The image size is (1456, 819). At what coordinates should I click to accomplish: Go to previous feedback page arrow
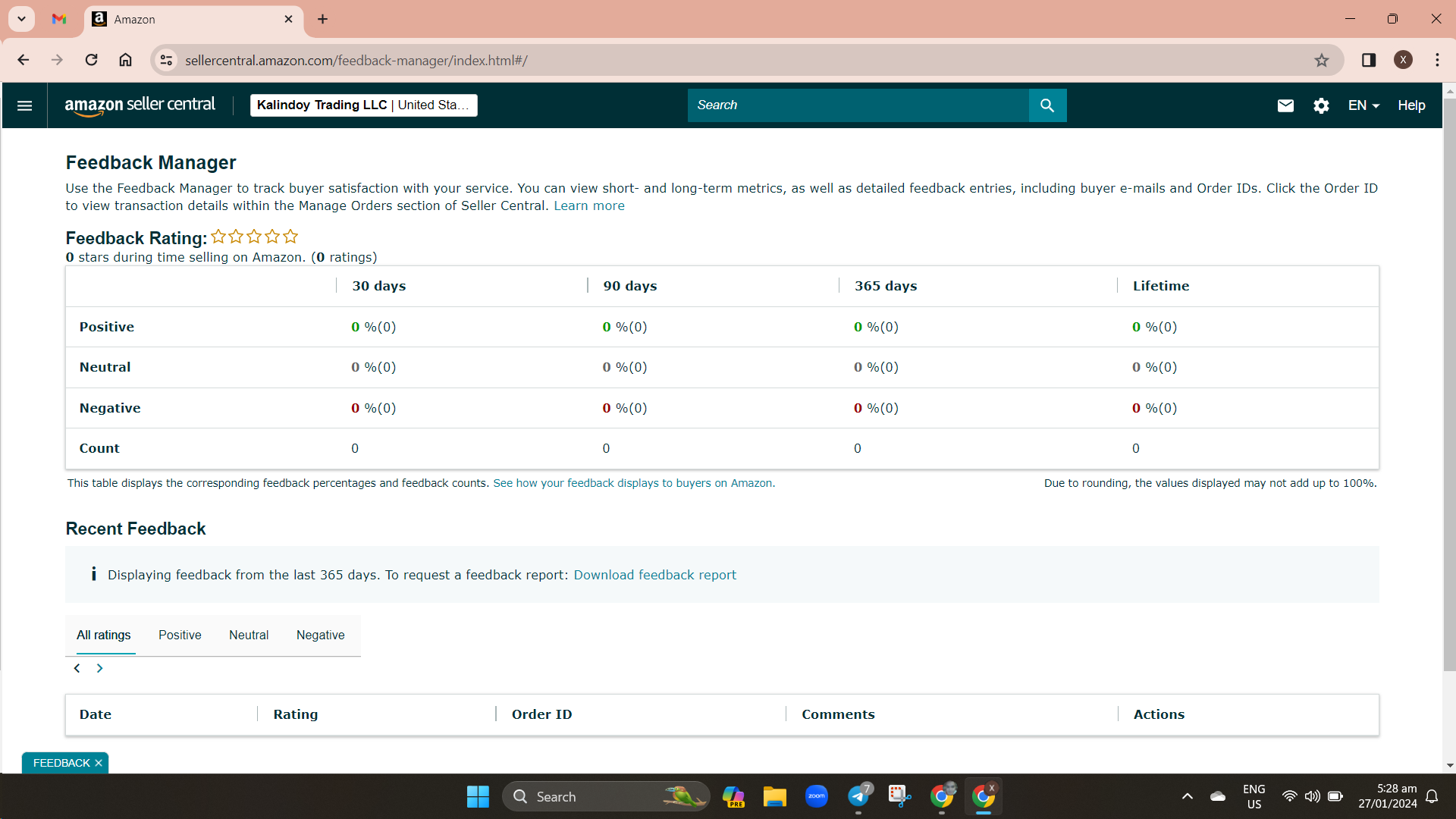click(77, 668)
